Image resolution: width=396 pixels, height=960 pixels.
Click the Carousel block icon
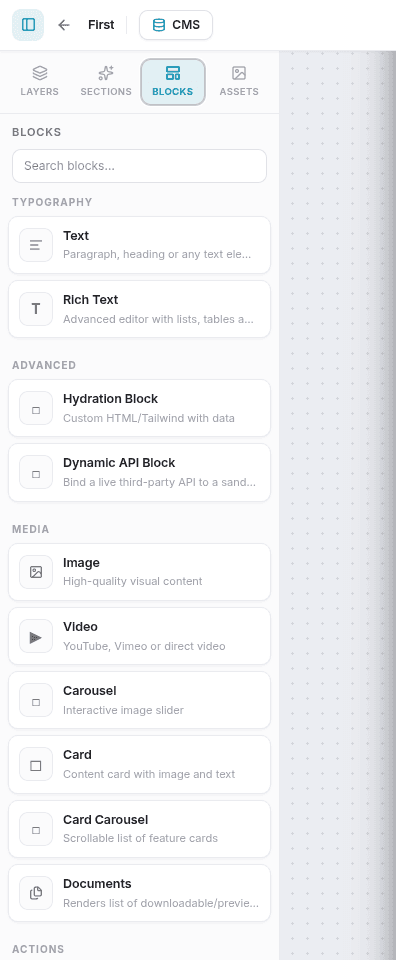coord(36,700)
